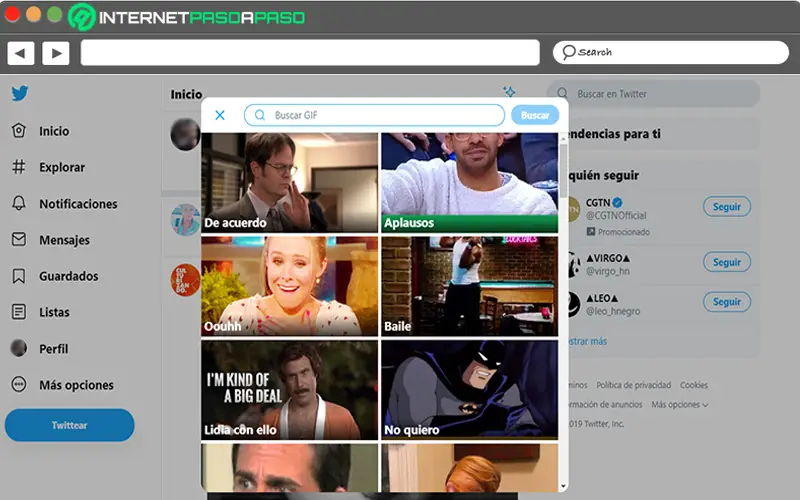Click the Buscar en Twitter search box
This screenshot has height=500, width=800.
654,93
